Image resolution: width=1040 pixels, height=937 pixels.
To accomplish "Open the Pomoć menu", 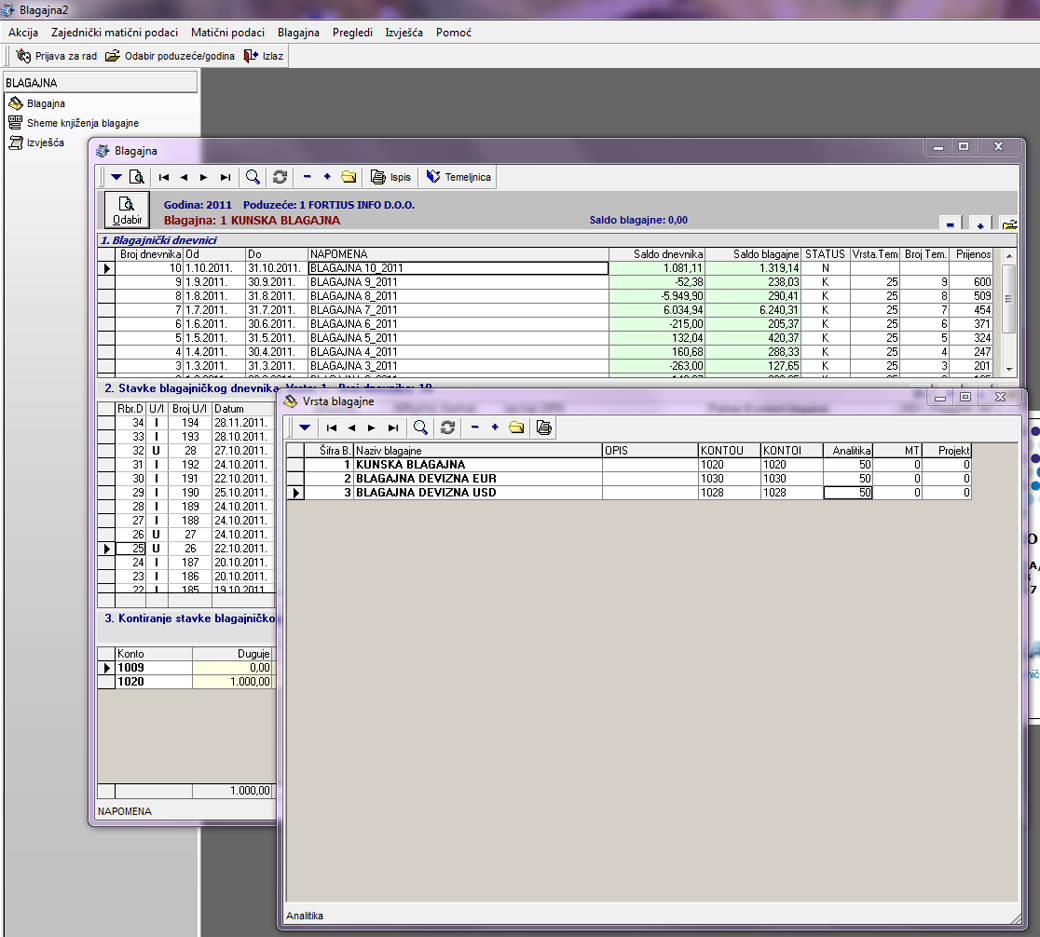I will pyautogui.click(x=454, y=32).
